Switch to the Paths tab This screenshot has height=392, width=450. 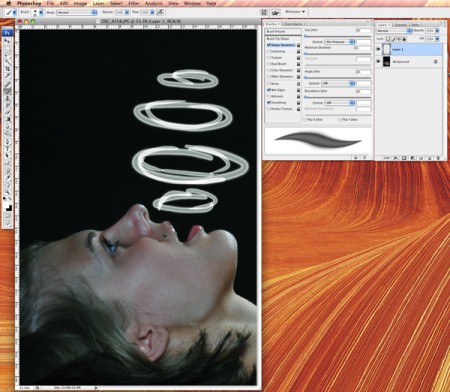point(415,25)
